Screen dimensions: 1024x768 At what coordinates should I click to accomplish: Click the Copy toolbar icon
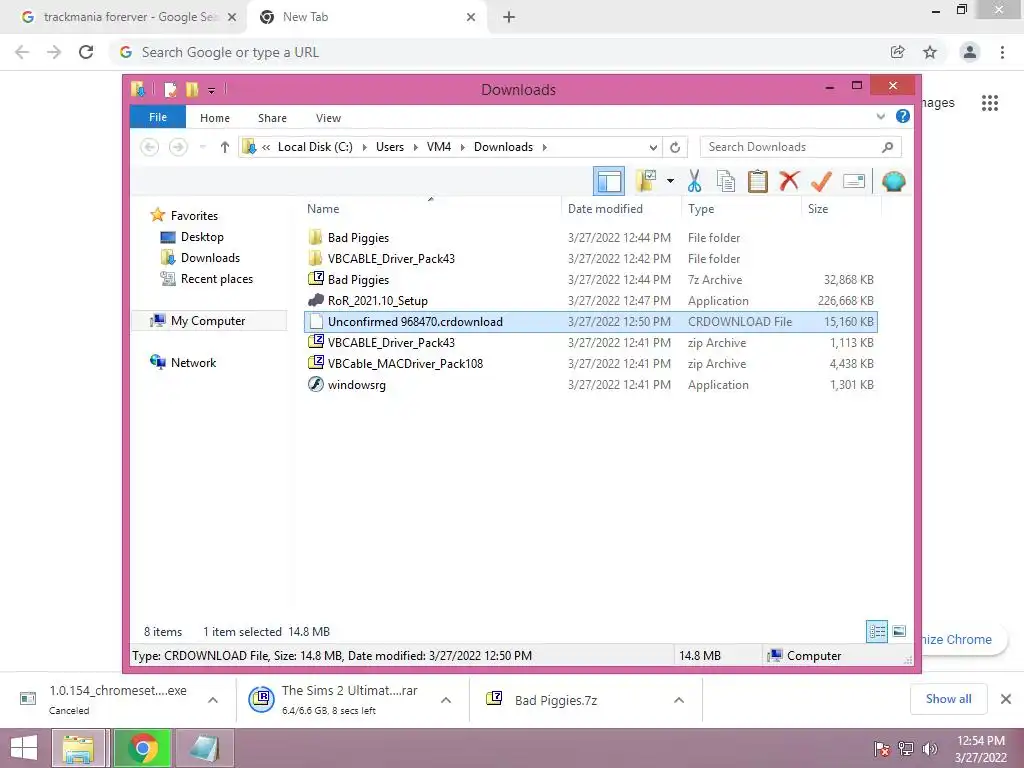click(x=726, y=181)
